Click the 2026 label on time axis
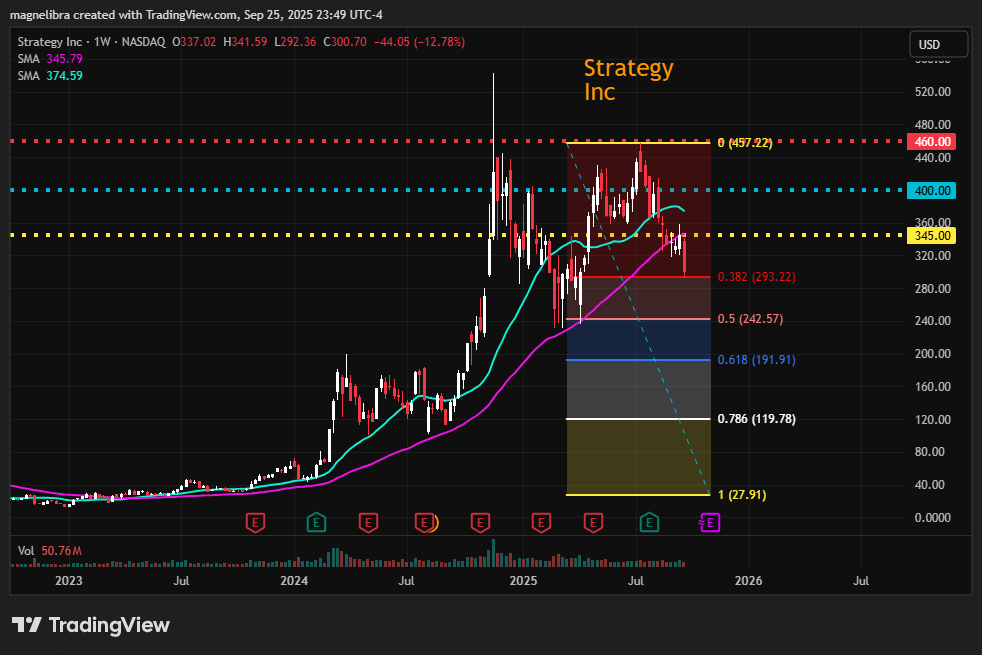 tap(748, 580)
